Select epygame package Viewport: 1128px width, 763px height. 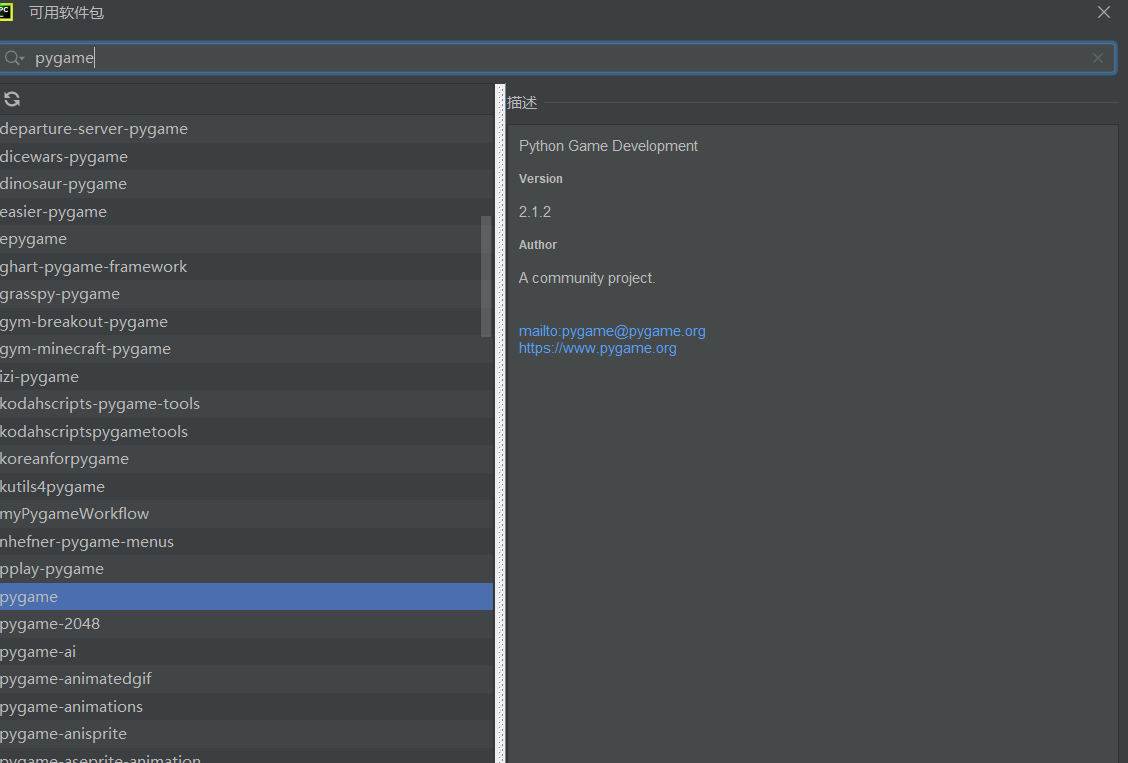(247, 239)
